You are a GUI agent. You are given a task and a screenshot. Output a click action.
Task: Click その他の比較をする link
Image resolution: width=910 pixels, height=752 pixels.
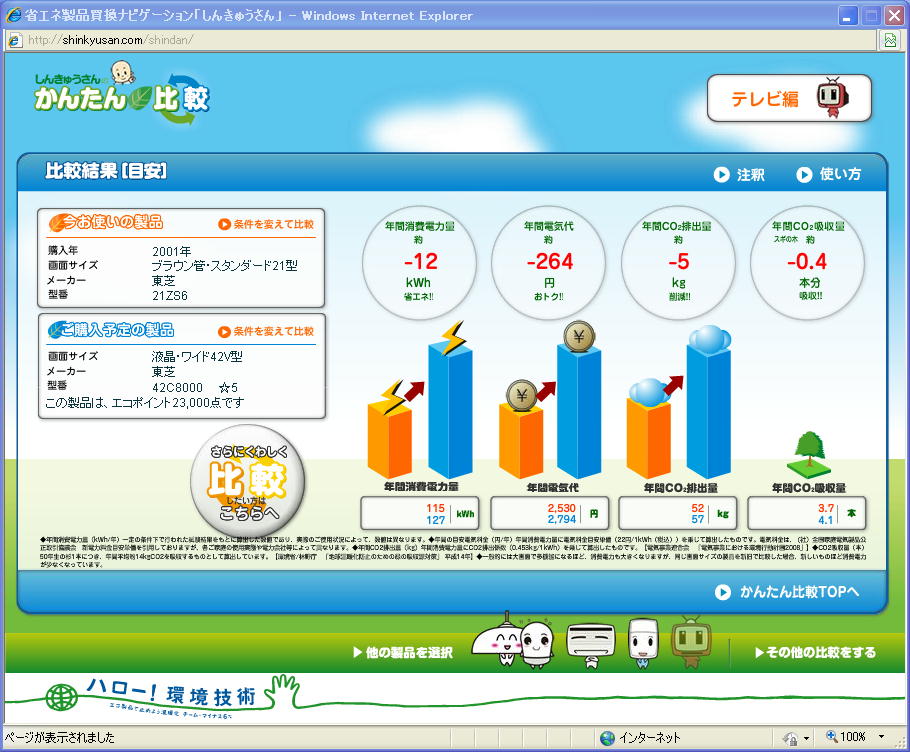[x=815, y=652]
